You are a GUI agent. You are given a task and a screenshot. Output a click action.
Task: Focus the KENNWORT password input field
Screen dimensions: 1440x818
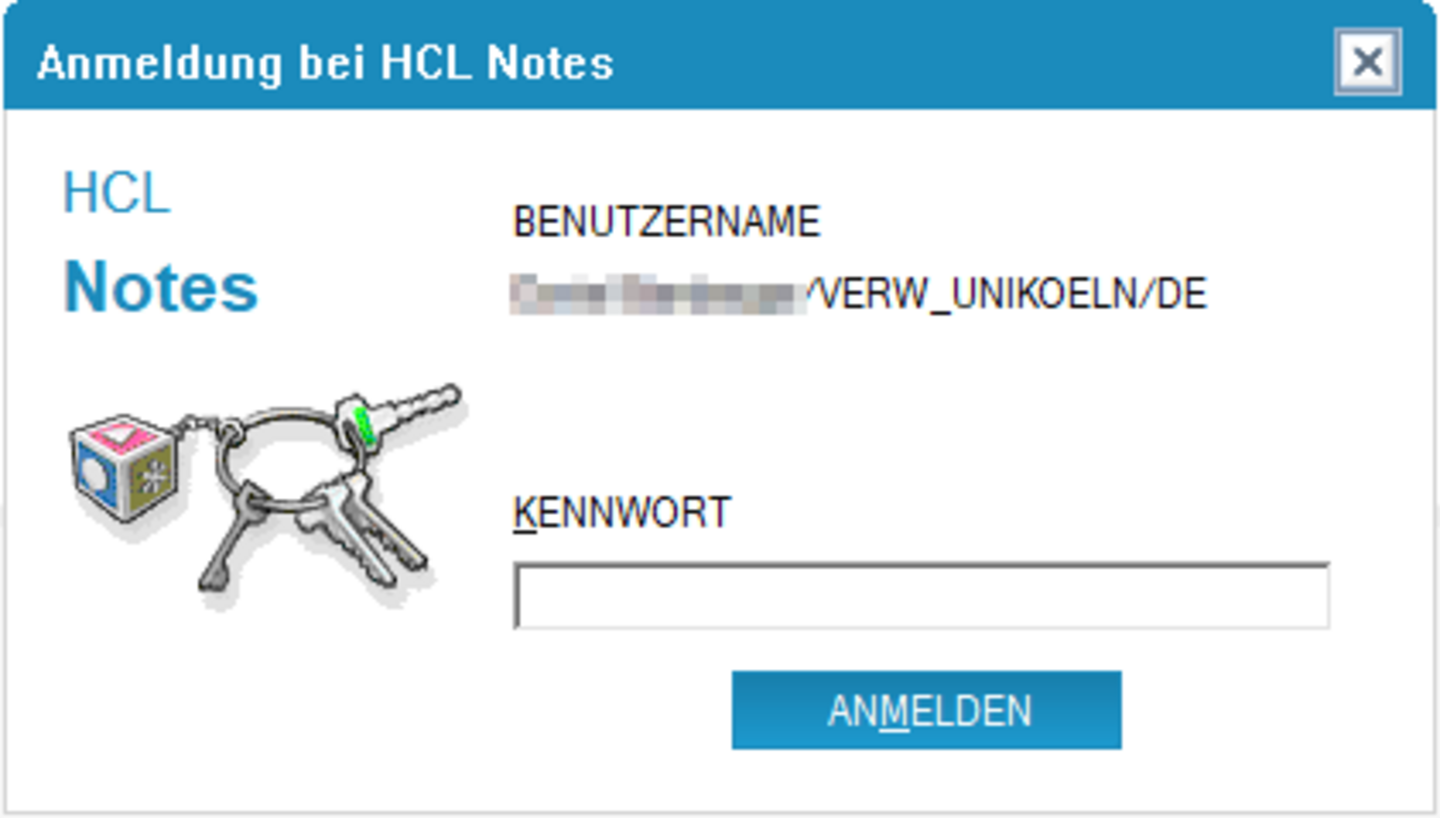pyautogui.click(x=921, y=596)
